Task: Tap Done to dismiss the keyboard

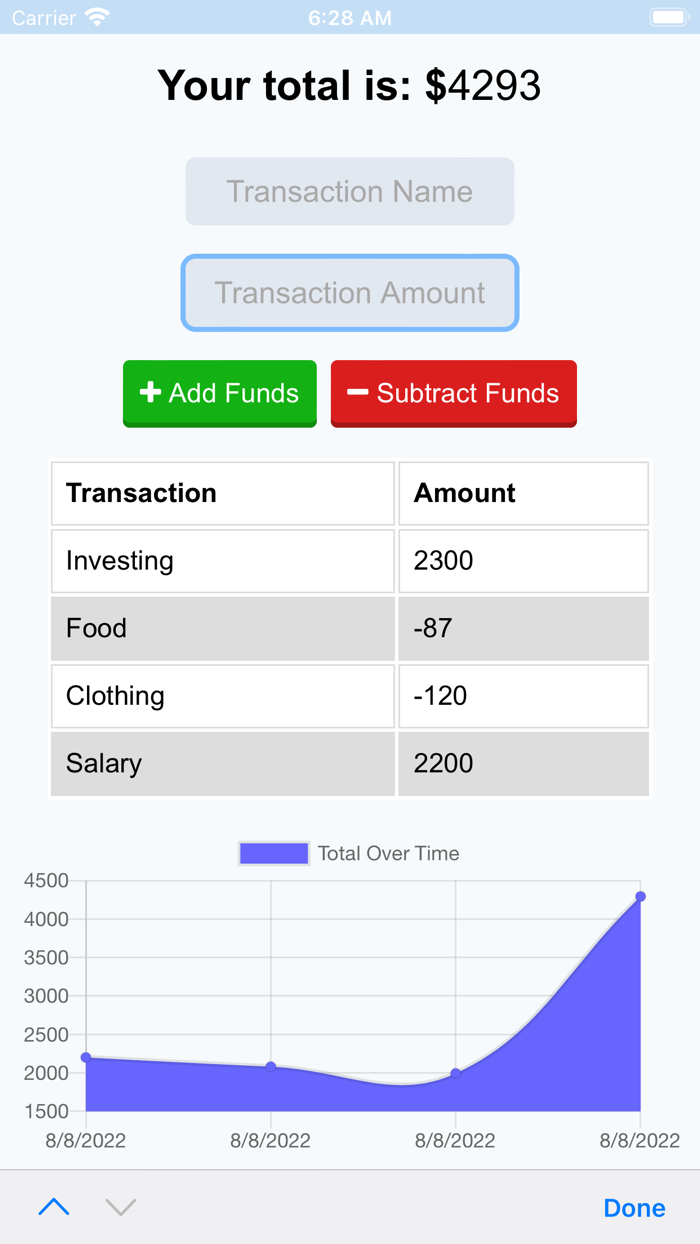Action: tap(634, 1207)
